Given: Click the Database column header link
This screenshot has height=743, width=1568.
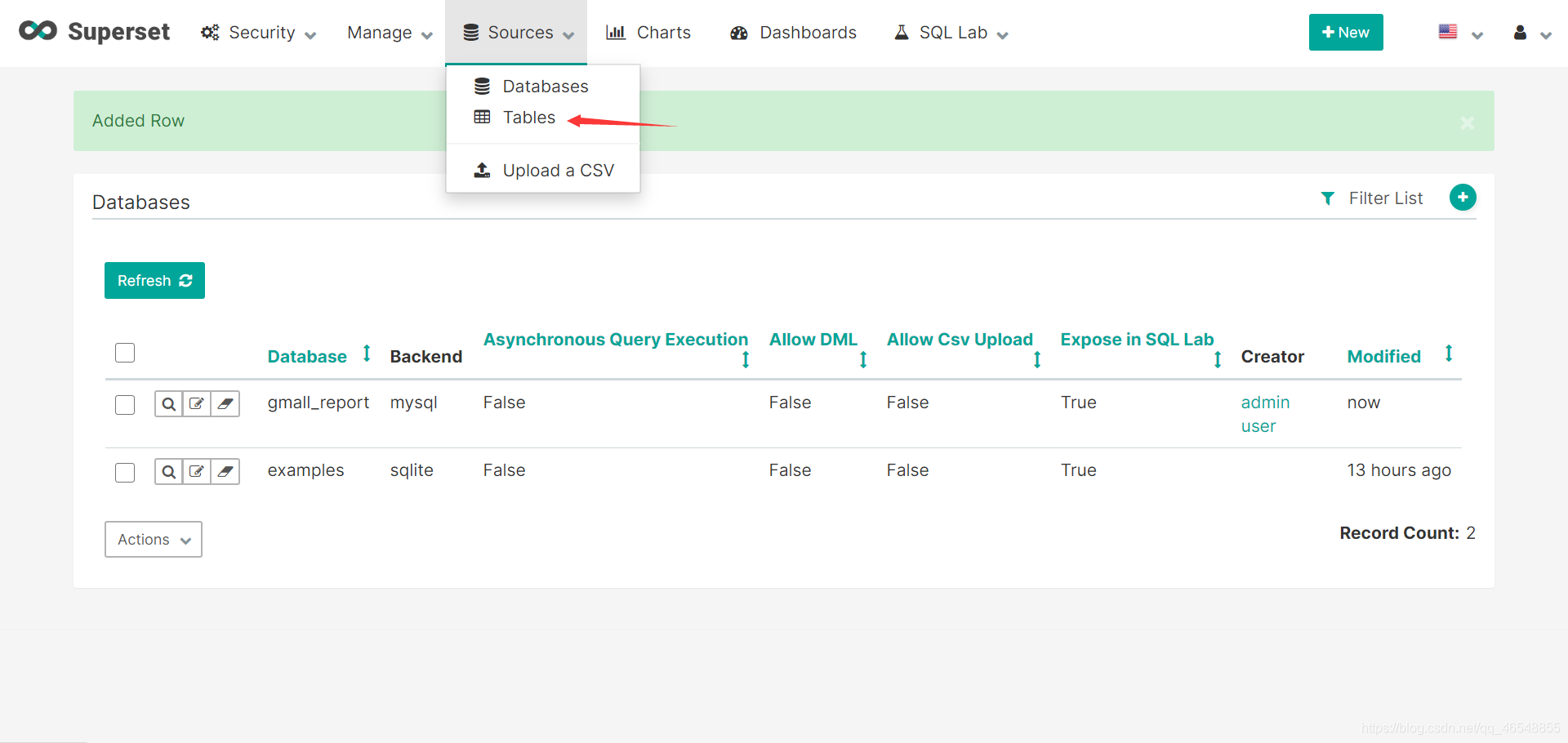Looking at the screenshot, I should coord(307,356).
